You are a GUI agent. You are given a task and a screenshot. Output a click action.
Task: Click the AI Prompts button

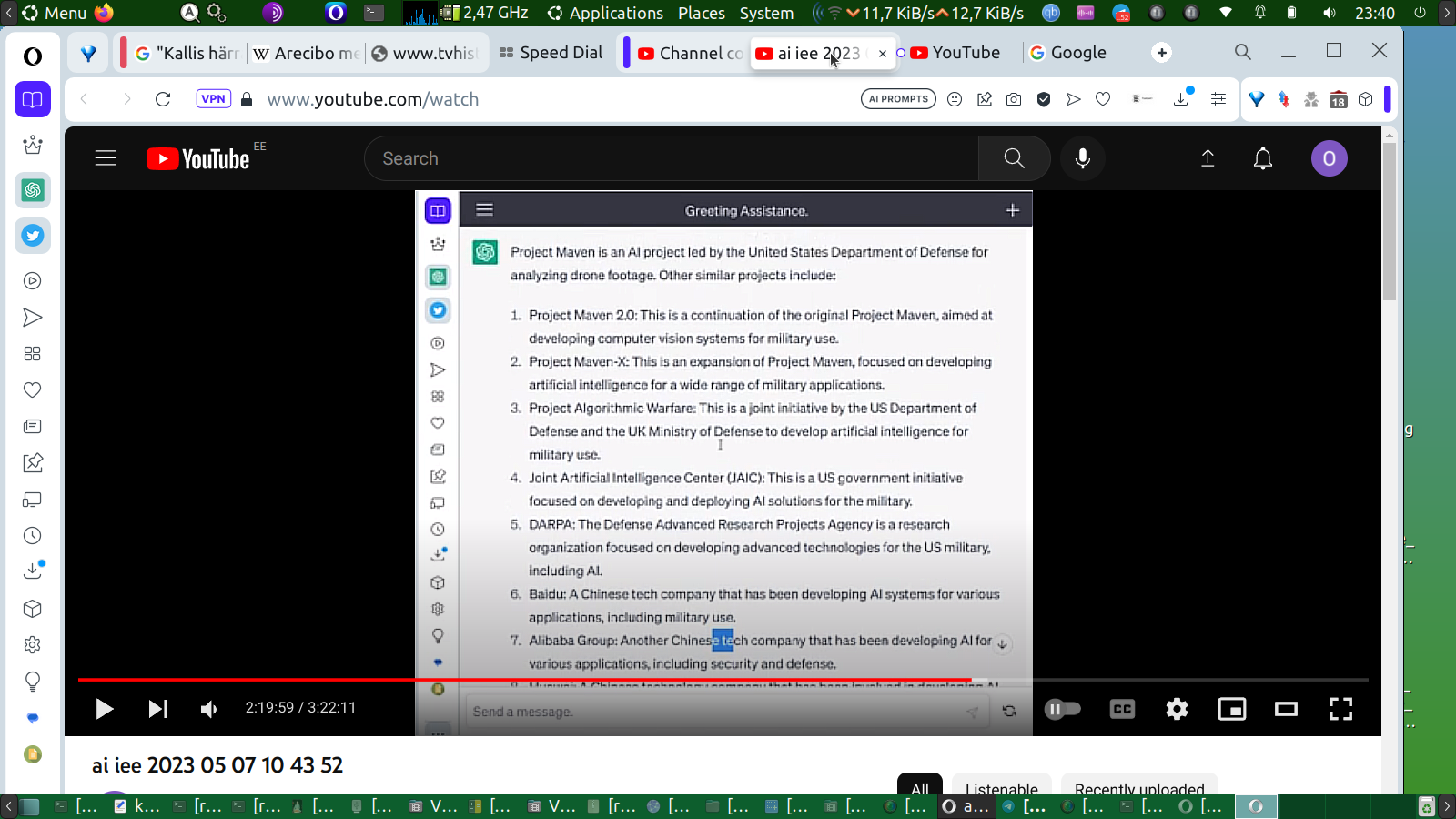point(897,99)
